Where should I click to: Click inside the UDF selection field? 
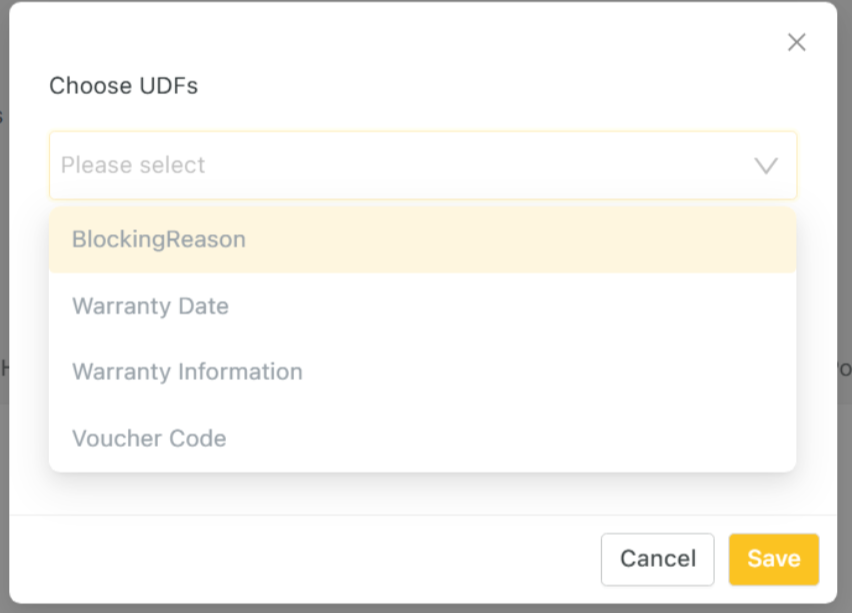click(400, 165)
